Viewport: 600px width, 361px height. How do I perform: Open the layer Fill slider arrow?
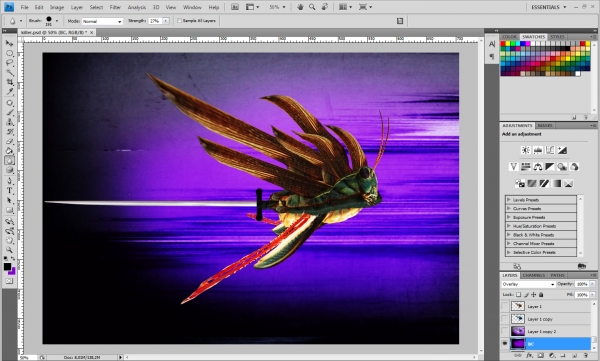[592, 295]
